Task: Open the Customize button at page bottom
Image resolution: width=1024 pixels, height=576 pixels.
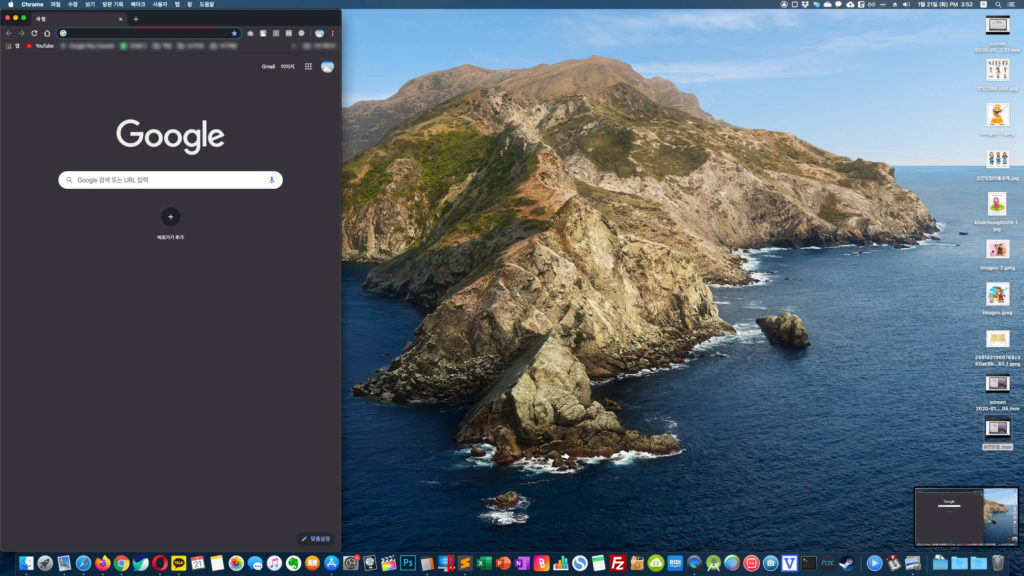Action: tap(317, 539)
